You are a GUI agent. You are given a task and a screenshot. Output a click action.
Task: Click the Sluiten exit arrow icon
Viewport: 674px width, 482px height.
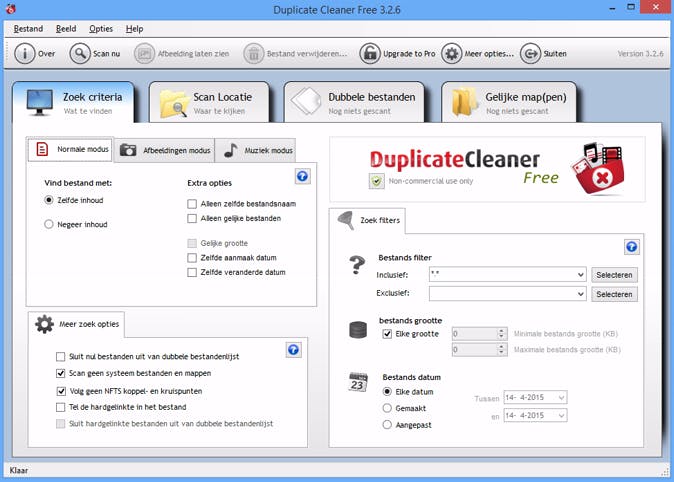click(x=530, y=54)
